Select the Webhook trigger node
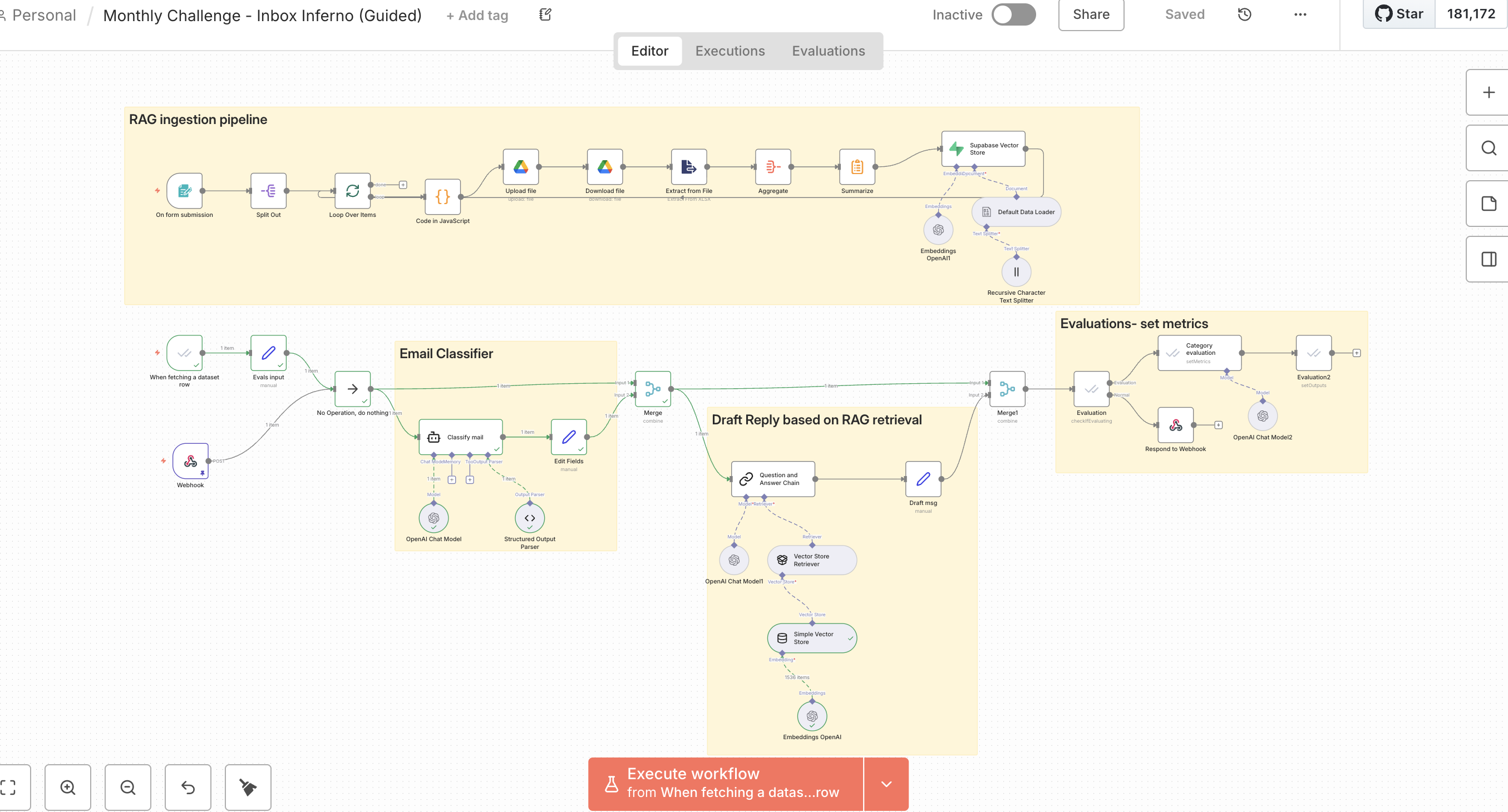The image size is (1508, 812). pos(190,461)
